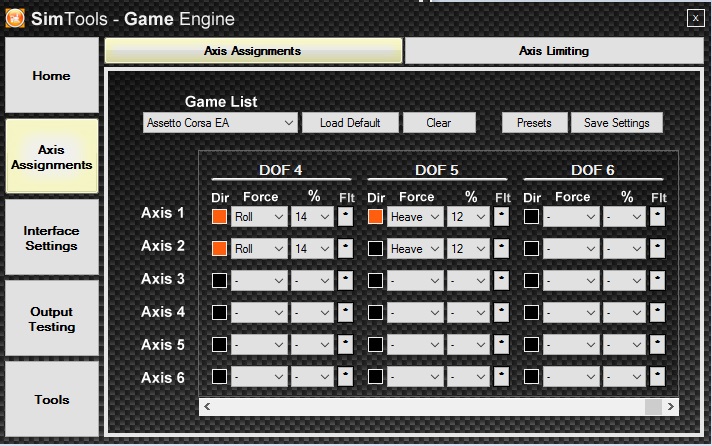Open Flt settings for Axis 6 DOF 5
This screenshot has width=712, height=446.
click(501, 377)
